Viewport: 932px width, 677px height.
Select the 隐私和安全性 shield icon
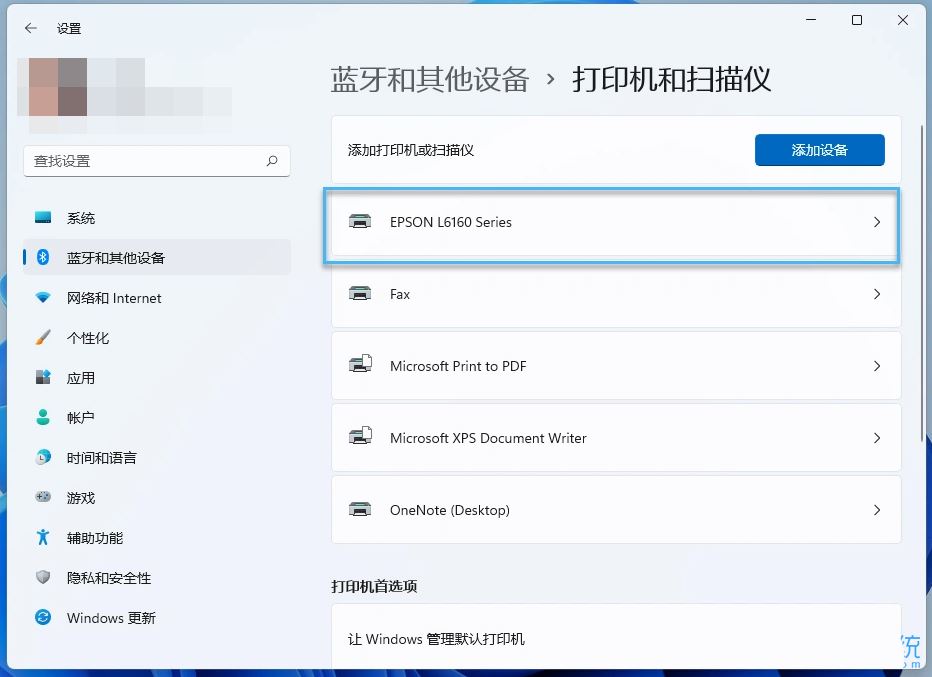click(x=42, y=577)
